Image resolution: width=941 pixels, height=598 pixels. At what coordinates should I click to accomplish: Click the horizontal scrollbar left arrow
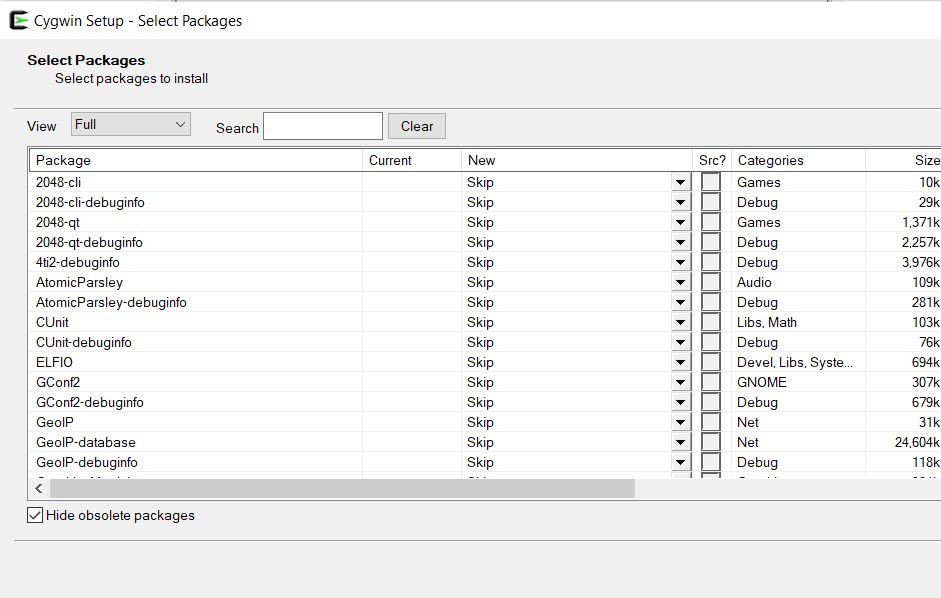click(x=39, y=489)
